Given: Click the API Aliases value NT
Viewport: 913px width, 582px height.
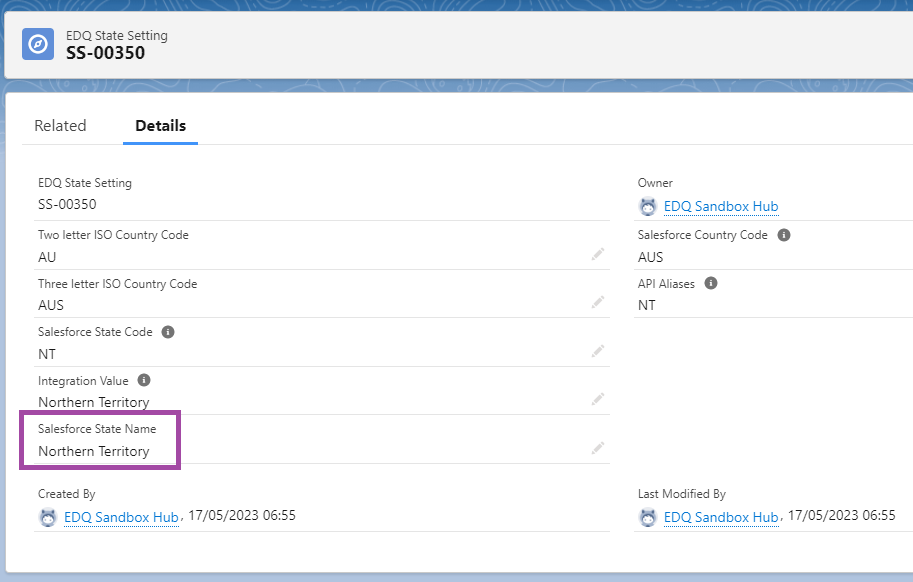Looking at the screenshot, I should pyautogui.click(x=647, y=306).
